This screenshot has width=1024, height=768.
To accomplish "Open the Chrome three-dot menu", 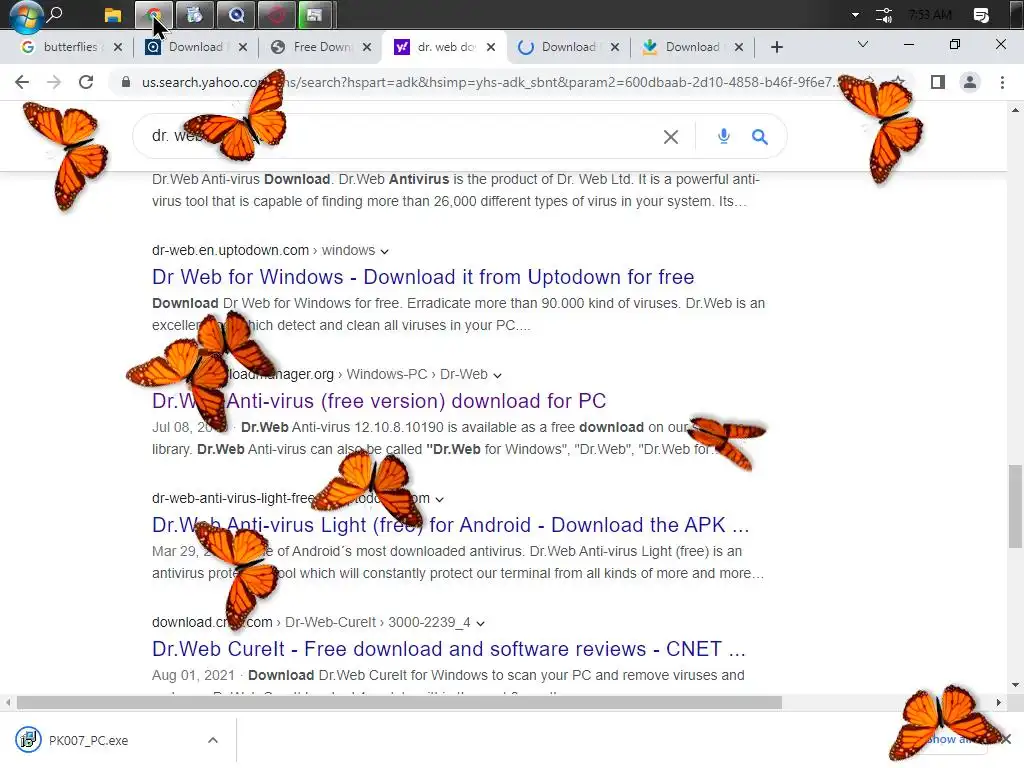I will pyautogui.click(x=1002, y=82).
